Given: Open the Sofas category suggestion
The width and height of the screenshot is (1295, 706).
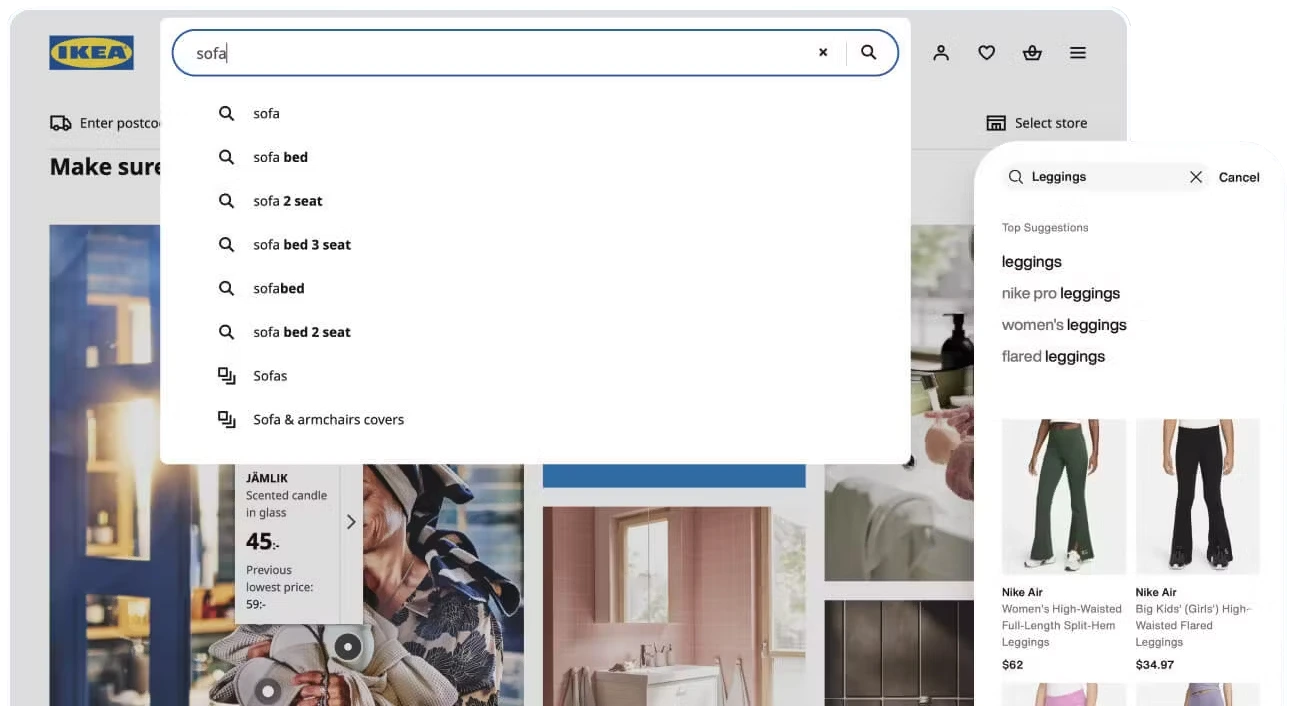Looking at the screenshot, I should coord(270,376).
